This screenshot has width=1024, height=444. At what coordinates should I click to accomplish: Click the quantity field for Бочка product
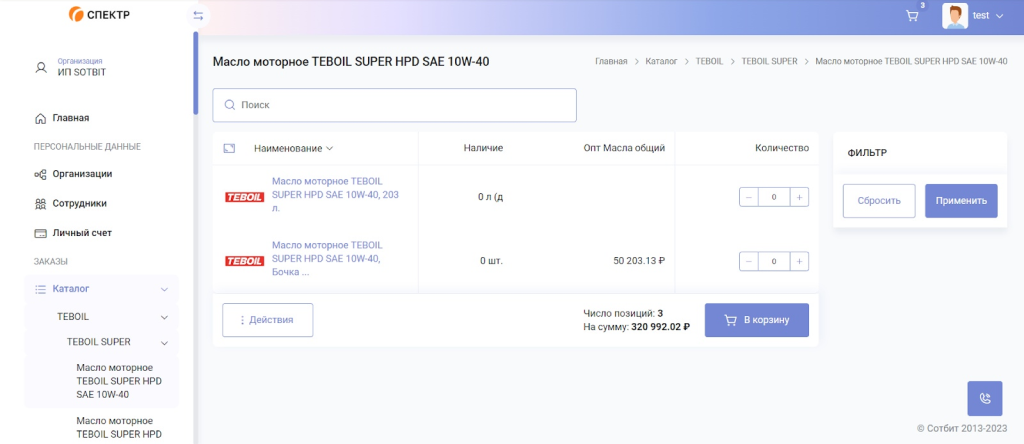point(774,261)
